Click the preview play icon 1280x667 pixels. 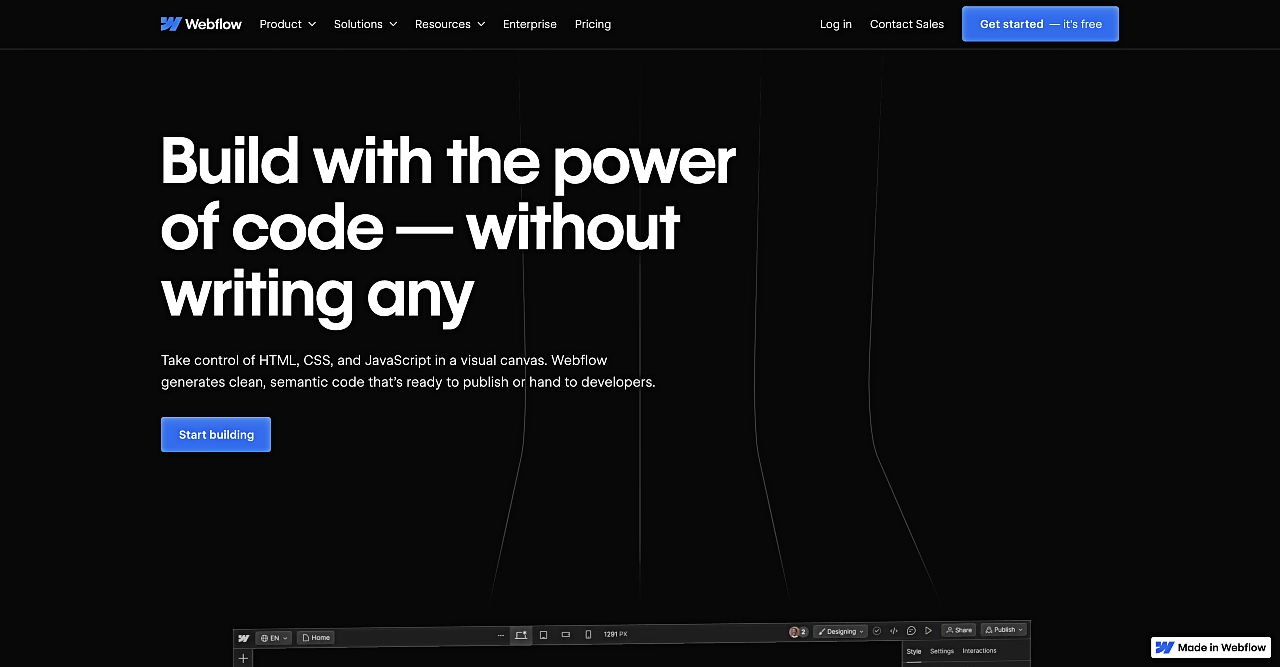pos(928,630)
